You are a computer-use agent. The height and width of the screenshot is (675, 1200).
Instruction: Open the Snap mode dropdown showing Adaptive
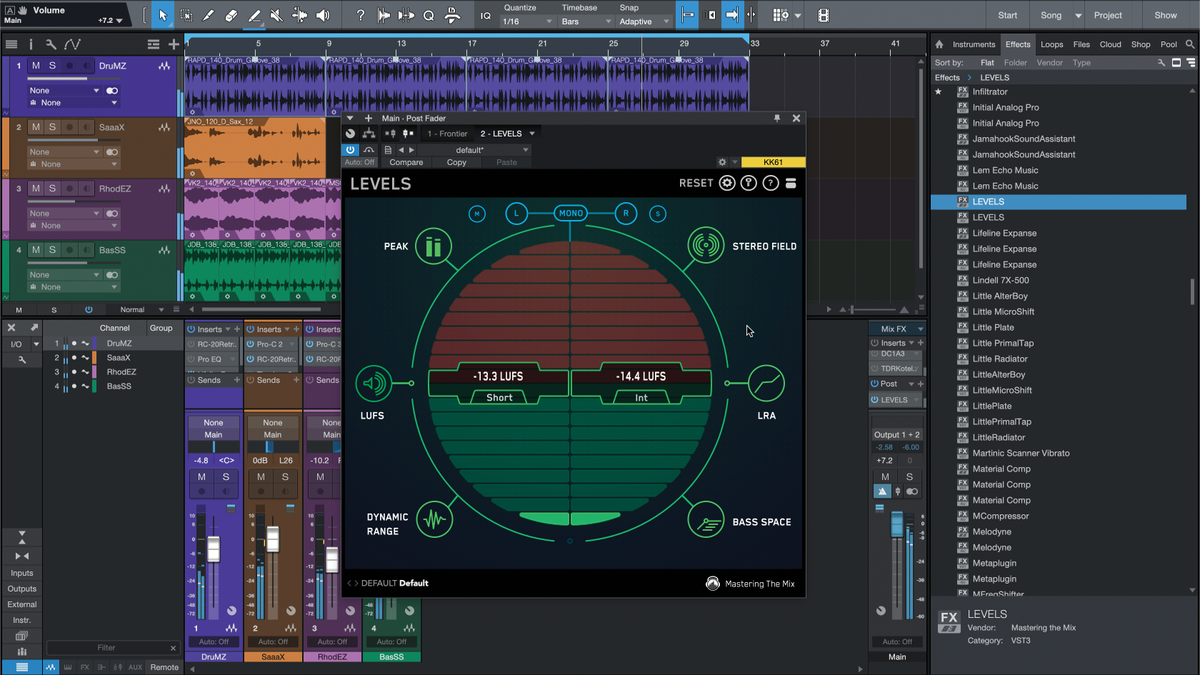tap(637, 18)
